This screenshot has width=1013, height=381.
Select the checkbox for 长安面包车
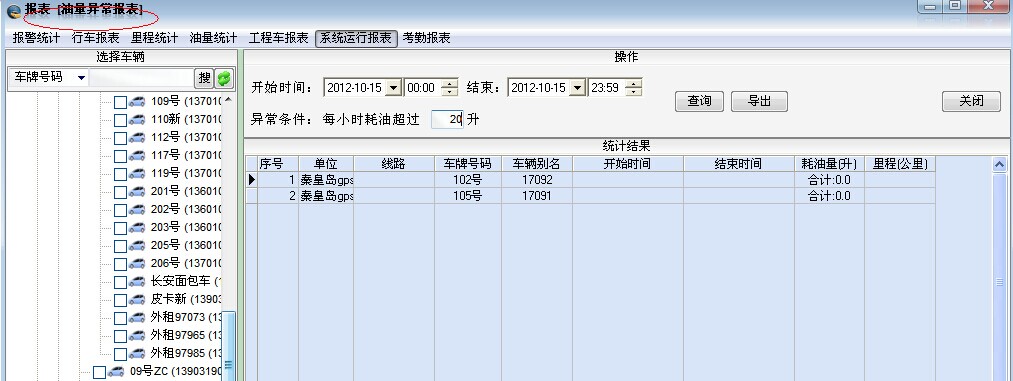(x=120, y=282)
